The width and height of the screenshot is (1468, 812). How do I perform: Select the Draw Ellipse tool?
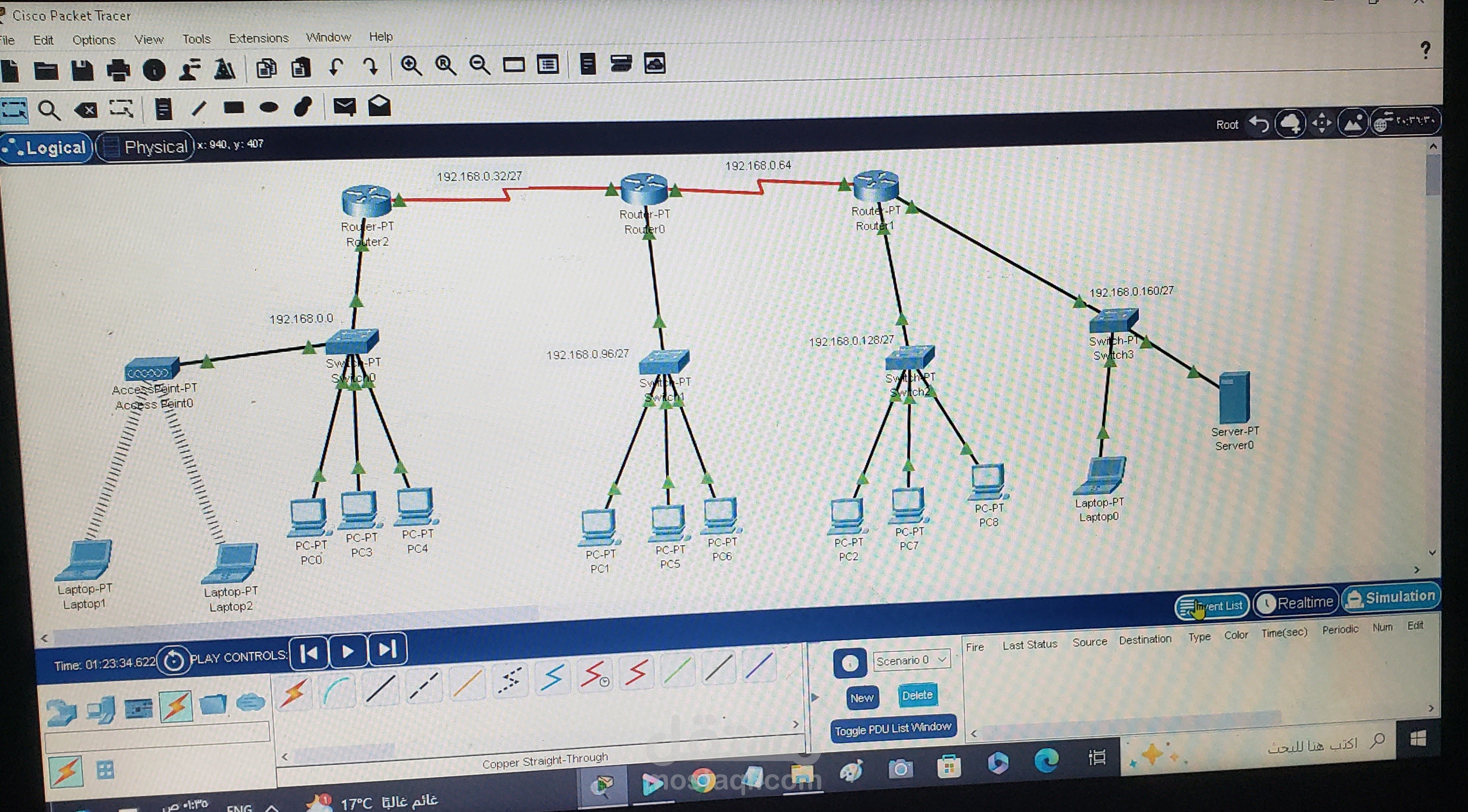click(268, 107)
